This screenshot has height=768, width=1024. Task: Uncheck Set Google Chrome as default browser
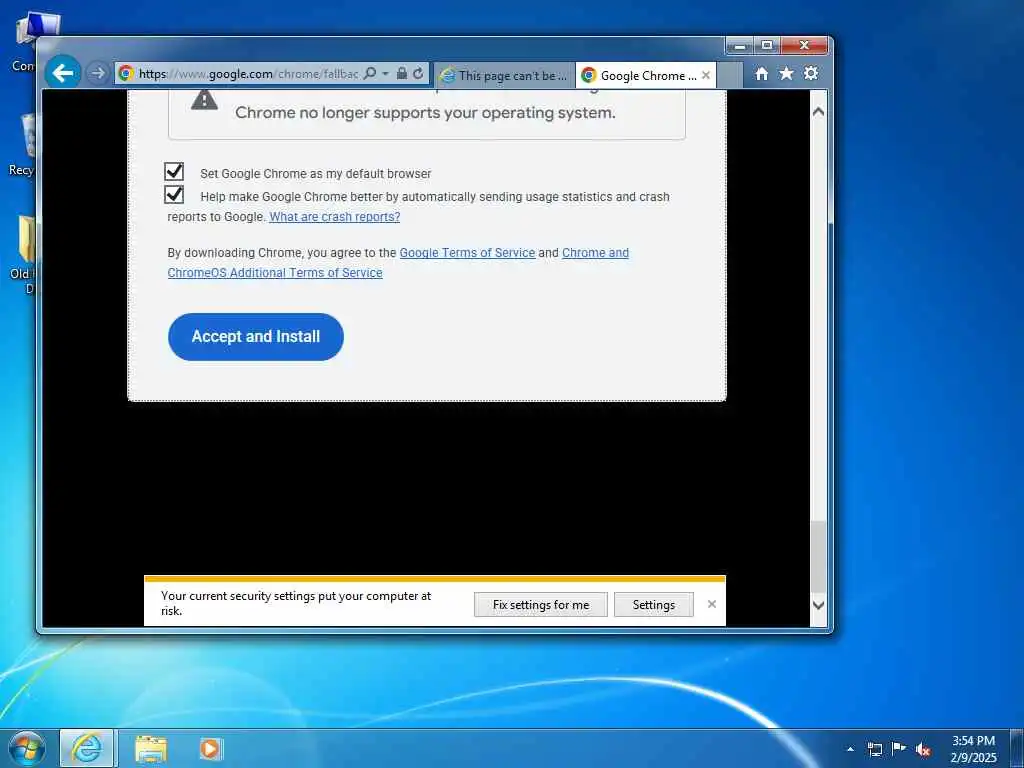(x=174, y=172)
